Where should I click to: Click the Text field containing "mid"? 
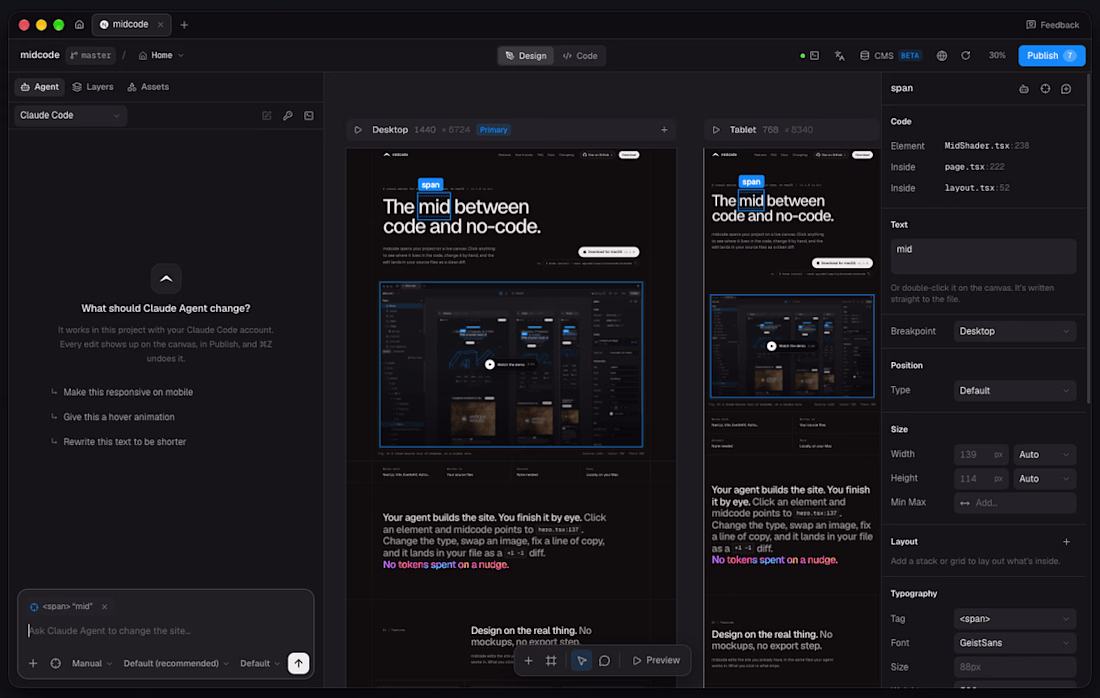[x=983, y=256]
